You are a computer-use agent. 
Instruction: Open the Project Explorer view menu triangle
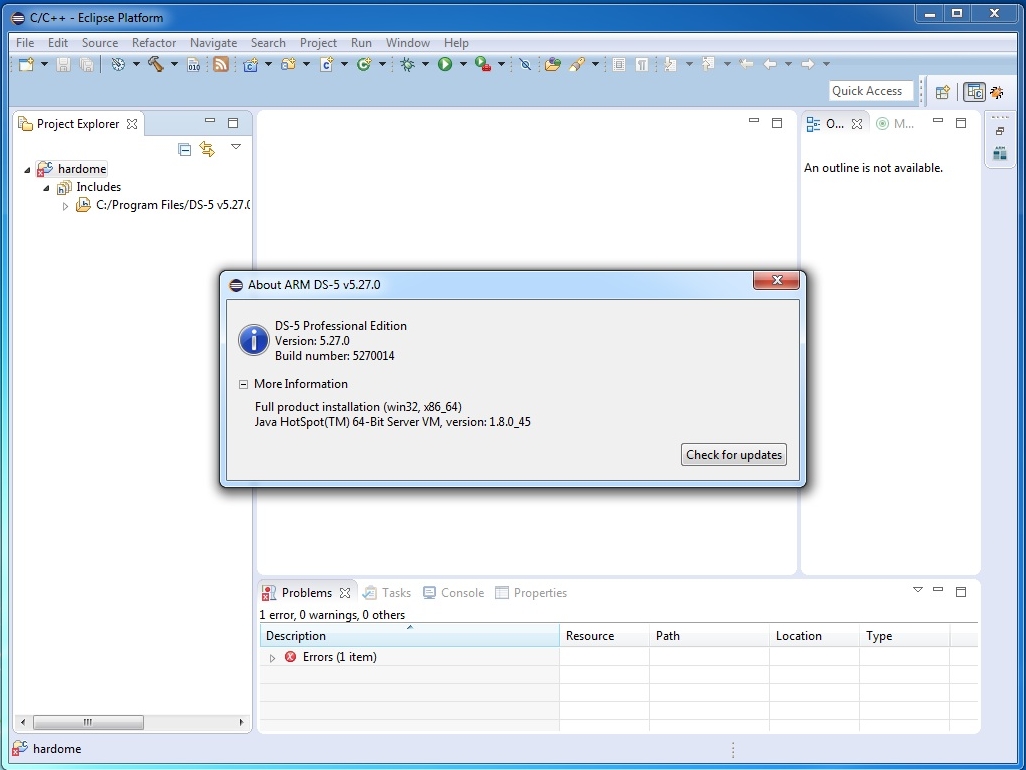pos(236,147)
